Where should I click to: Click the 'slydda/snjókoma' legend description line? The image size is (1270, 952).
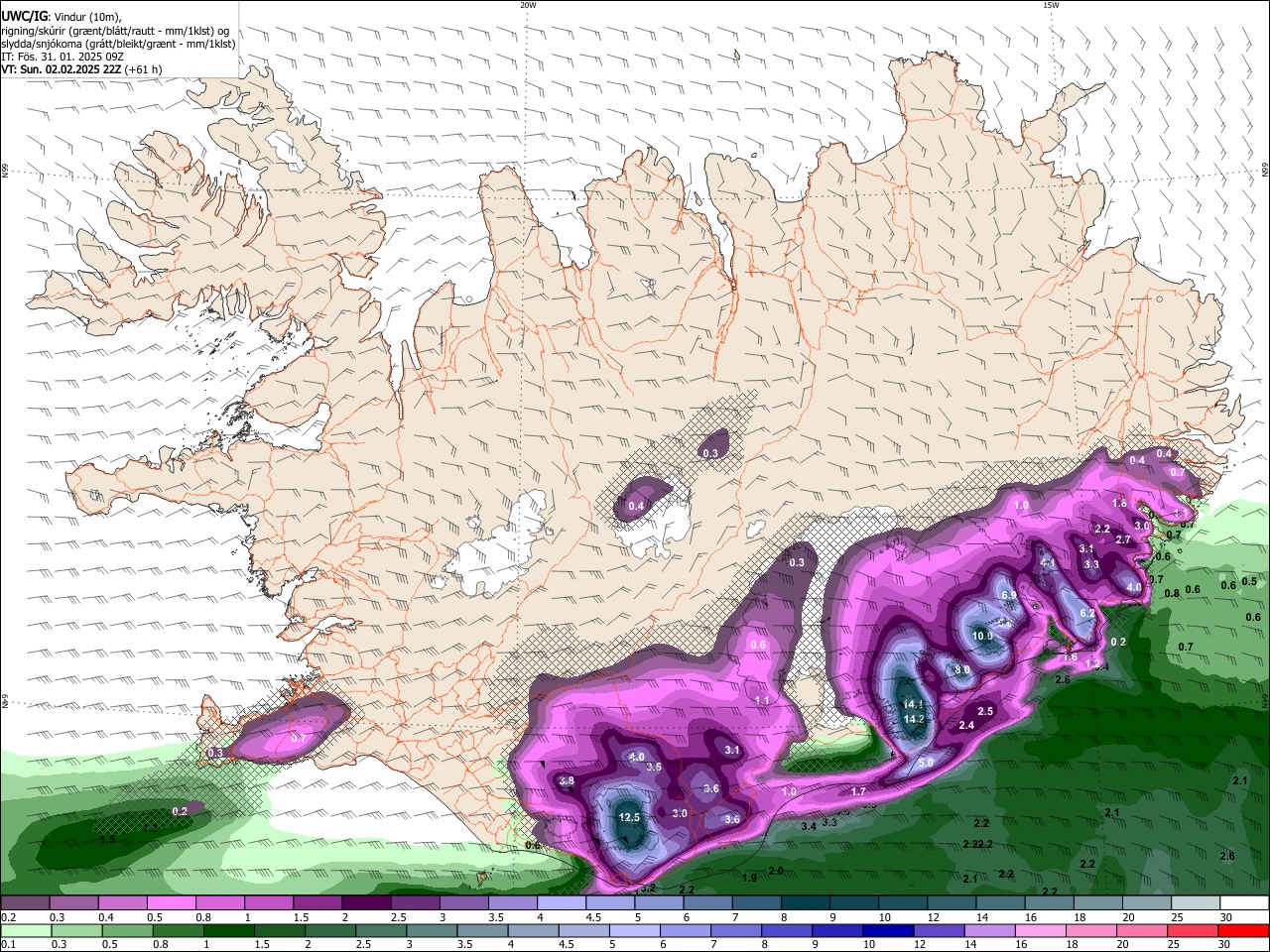[x=118, y=44]
